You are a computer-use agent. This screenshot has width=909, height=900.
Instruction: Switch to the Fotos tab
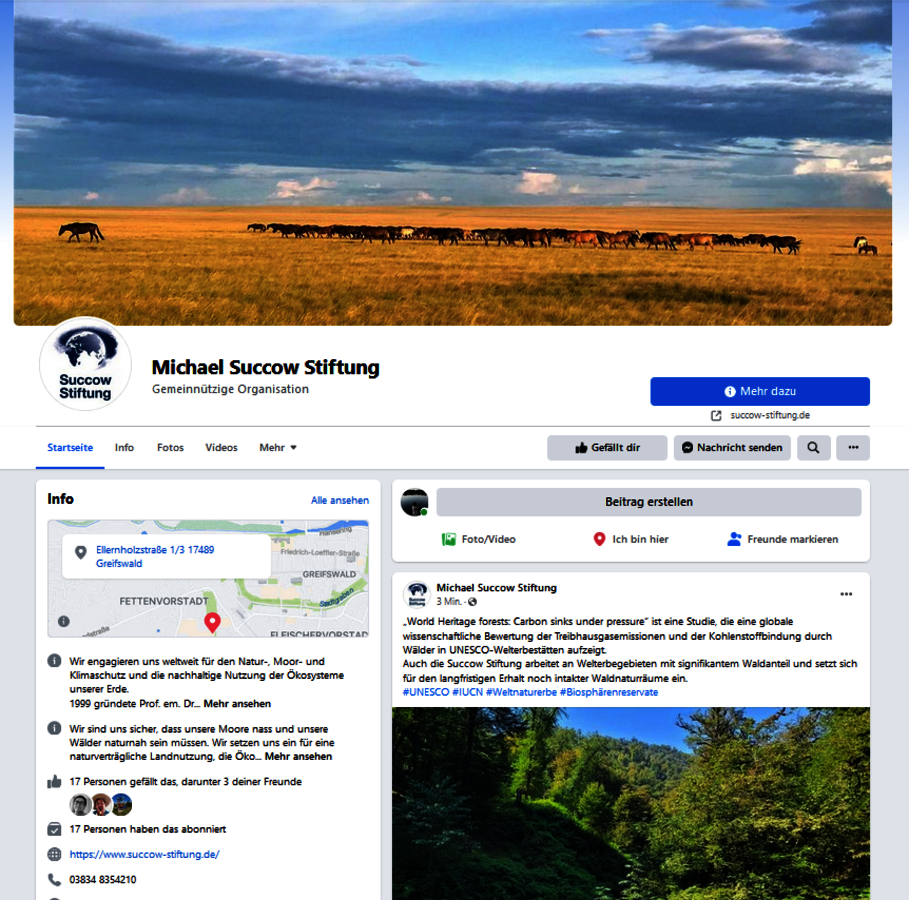(170, 448)
